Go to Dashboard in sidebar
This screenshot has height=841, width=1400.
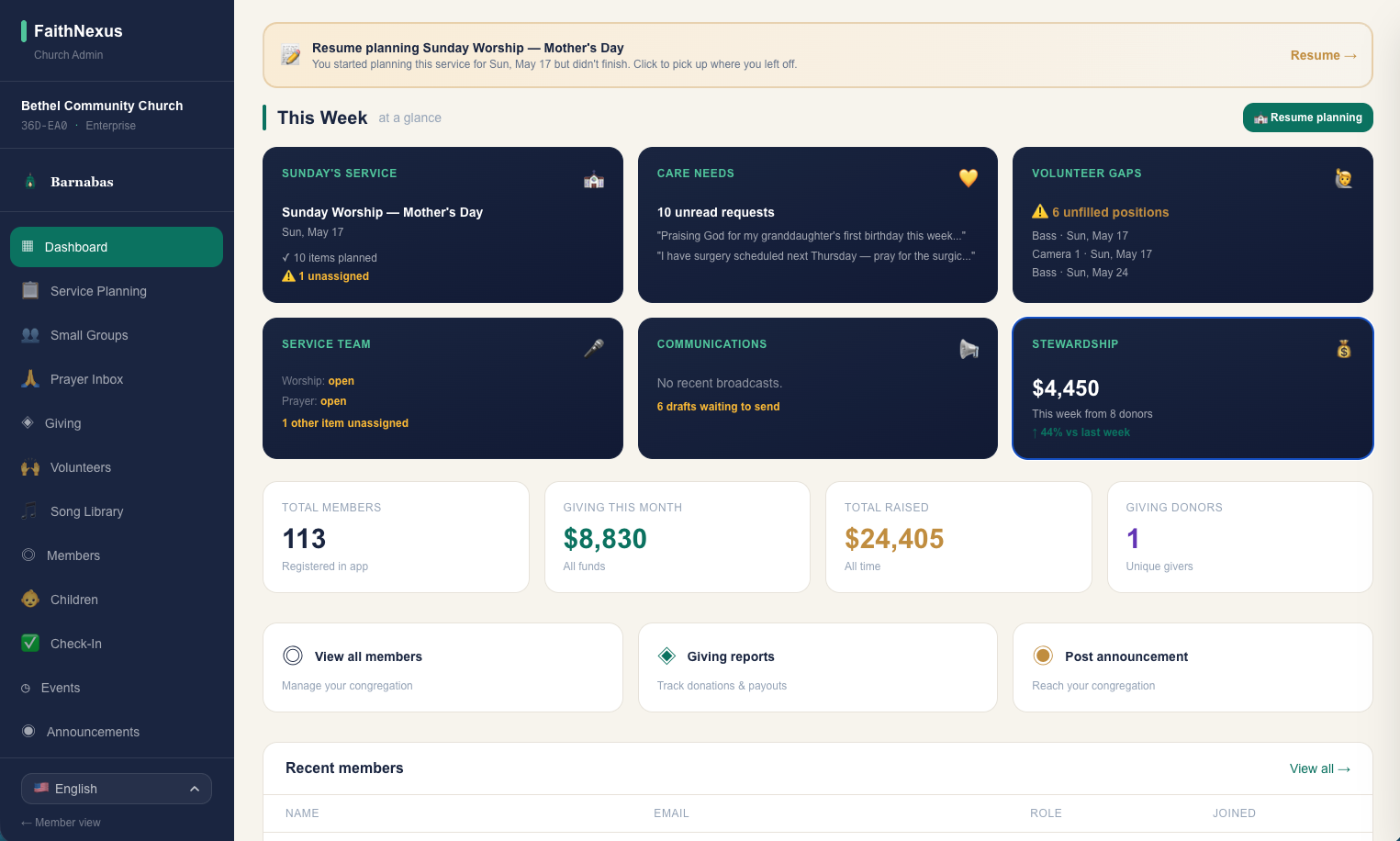tap(117, 247)
